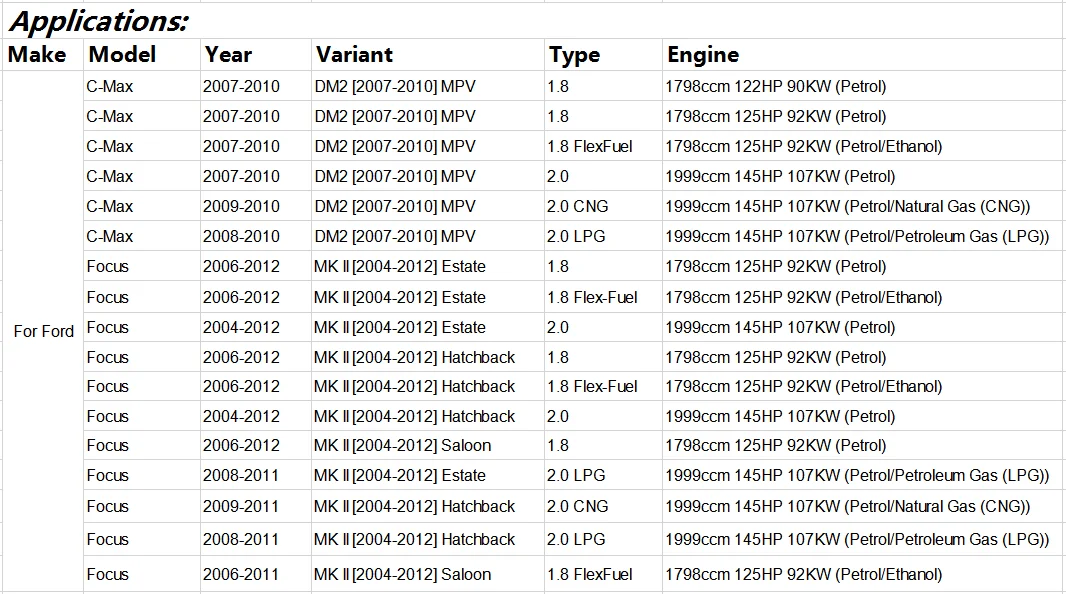Click the merged For Ford cell
The height and width of the screenshot is (594, 1066).
[43, 331]
